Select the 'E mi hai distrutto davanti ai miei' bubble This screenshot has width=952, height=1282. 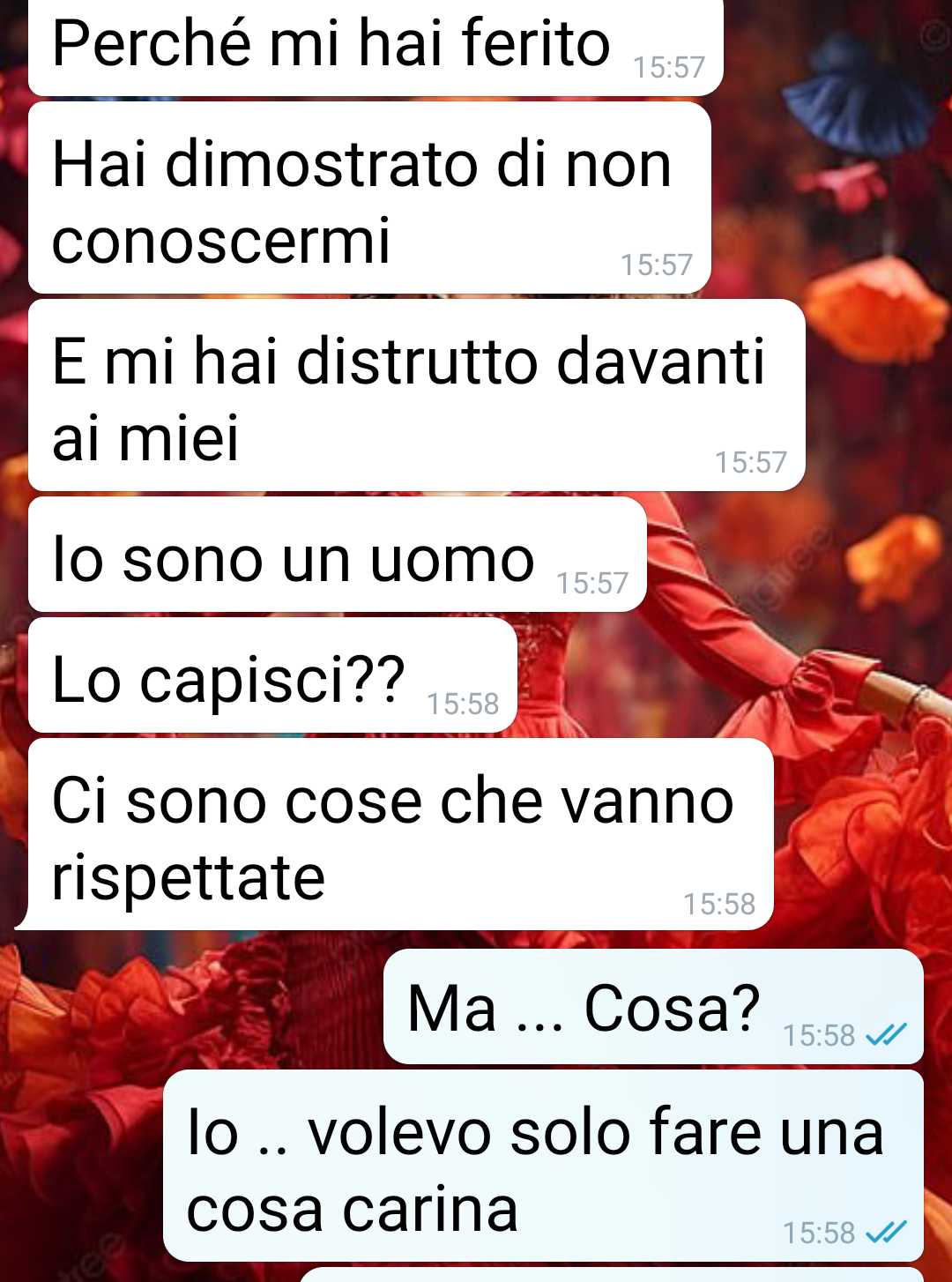tap(417, 395)
